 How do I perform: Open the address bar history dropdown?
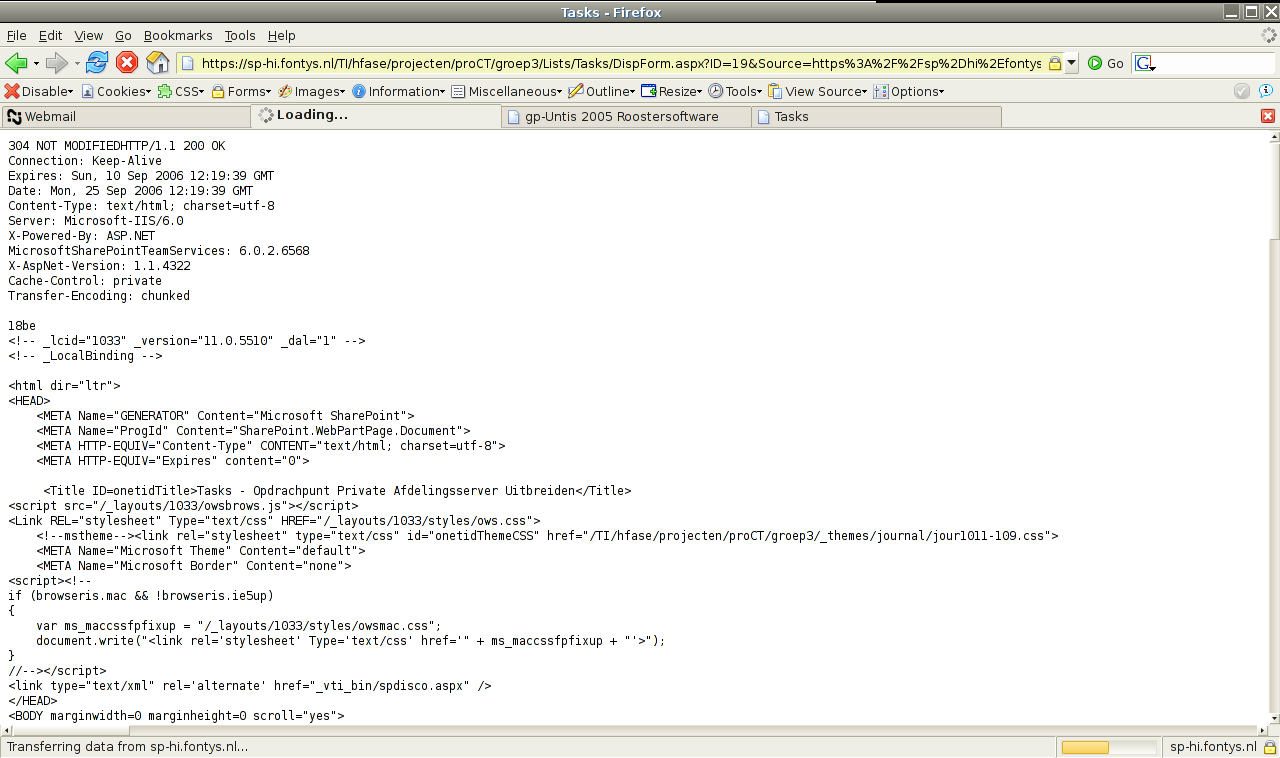pos(1071,63)
